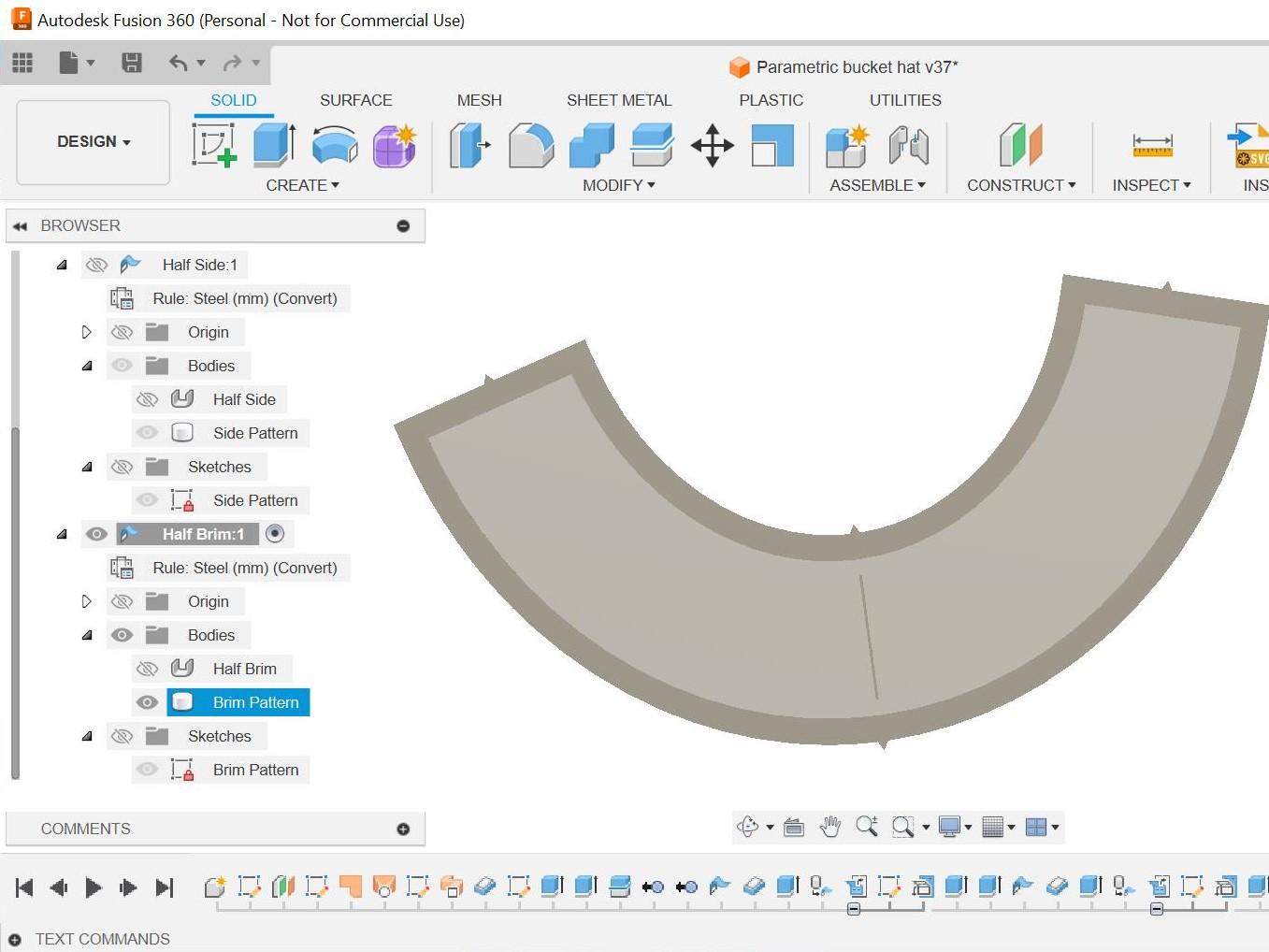Select the Revolve tool

click(334, 146)
